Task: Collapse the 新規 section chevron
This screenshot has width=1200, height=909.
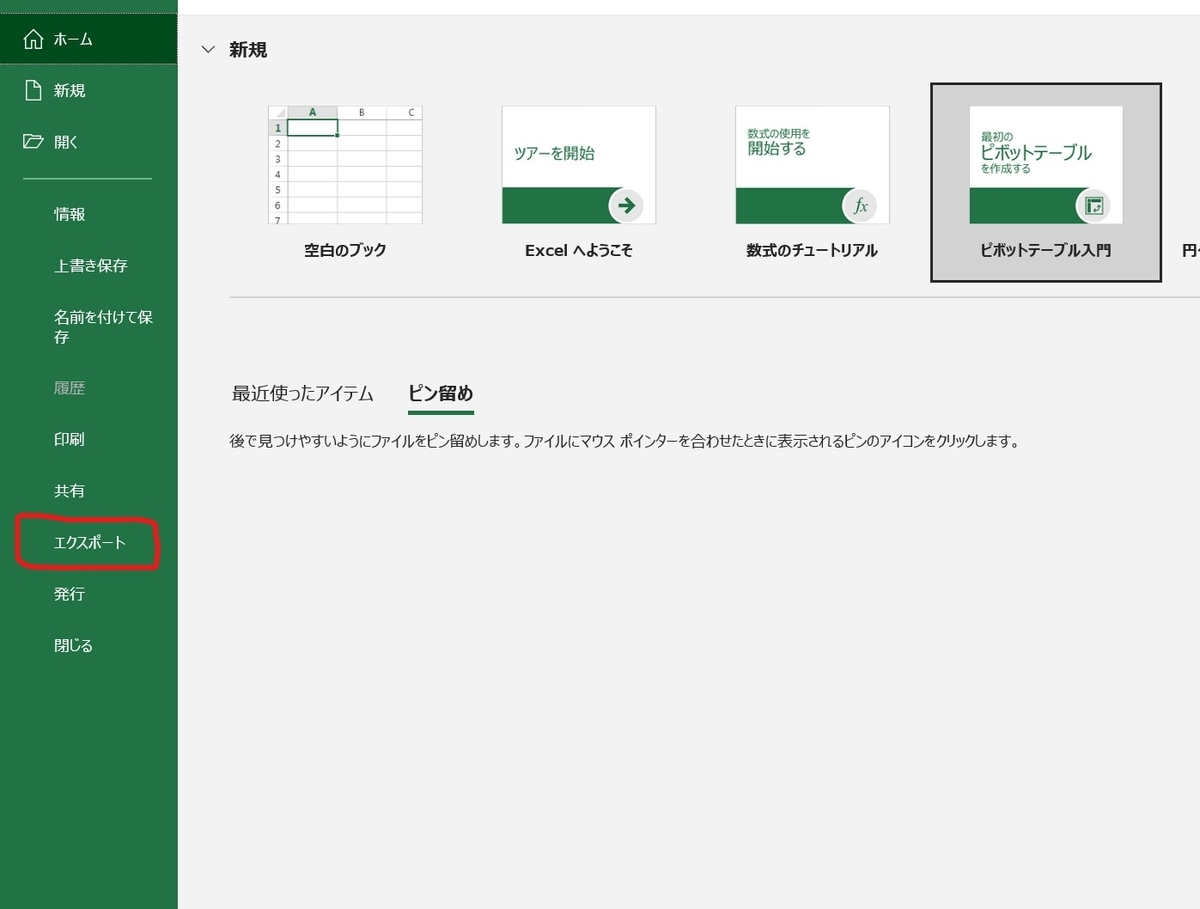Action: point(208,49)
